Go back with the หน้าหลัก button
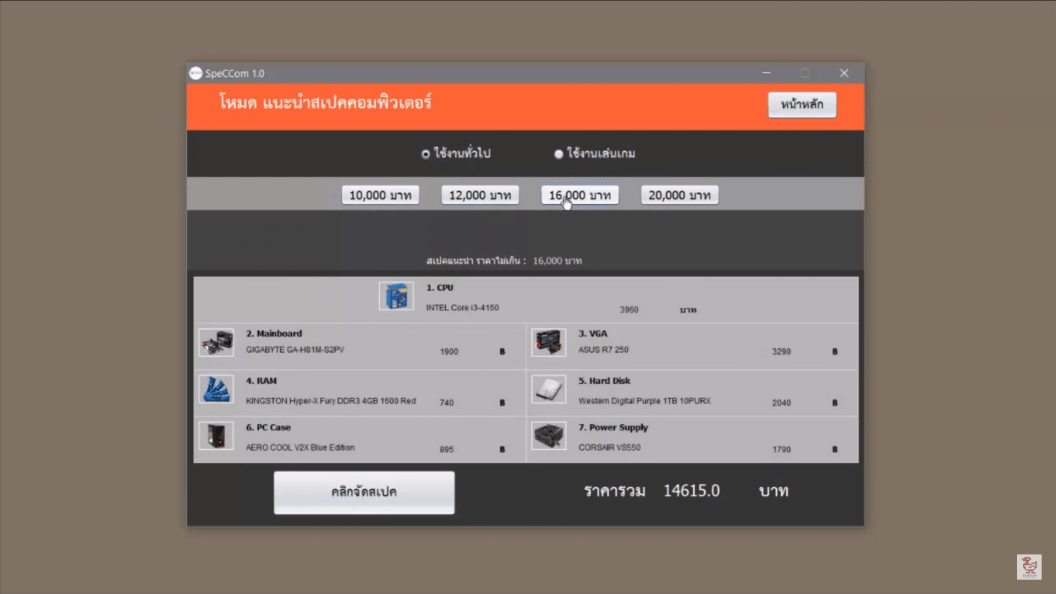 [x=802, y=105]
